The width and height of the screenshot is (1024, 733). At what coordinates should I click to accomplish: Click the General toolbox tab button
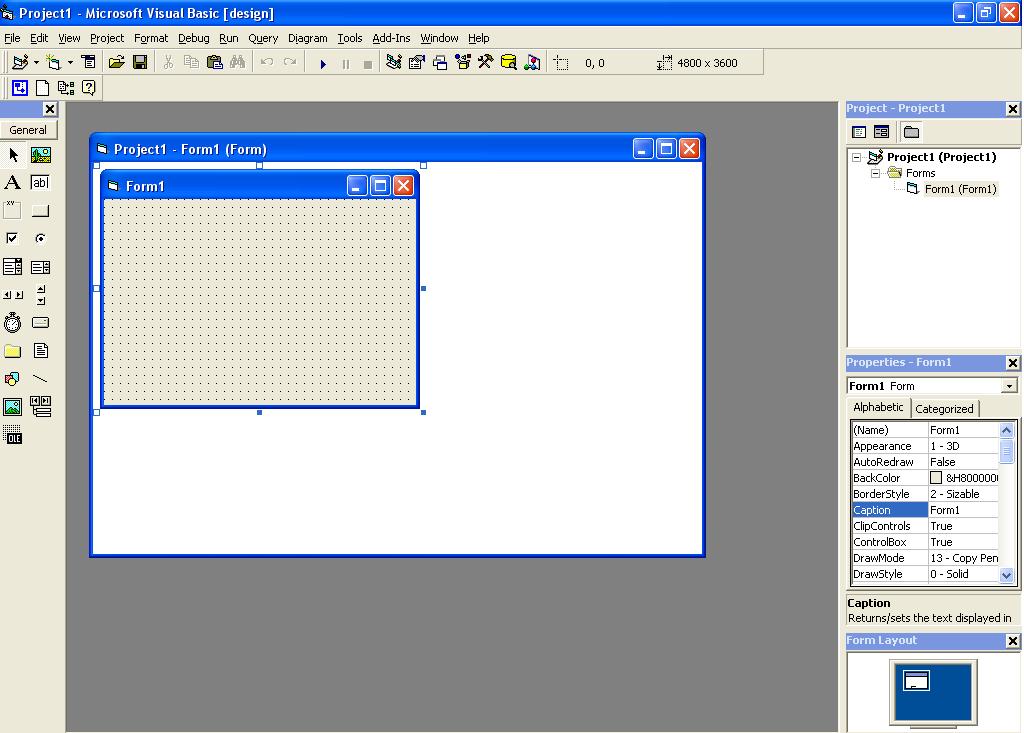pos(28,130)
